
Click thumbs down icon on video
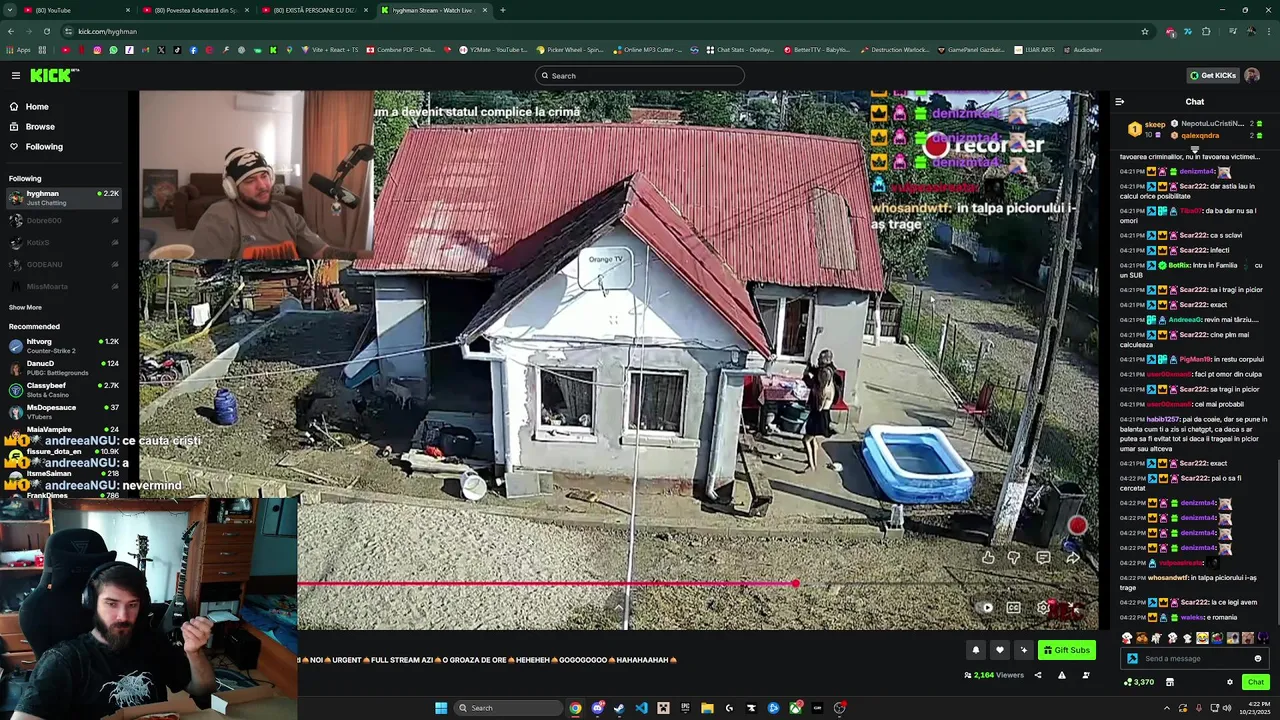1014,557
